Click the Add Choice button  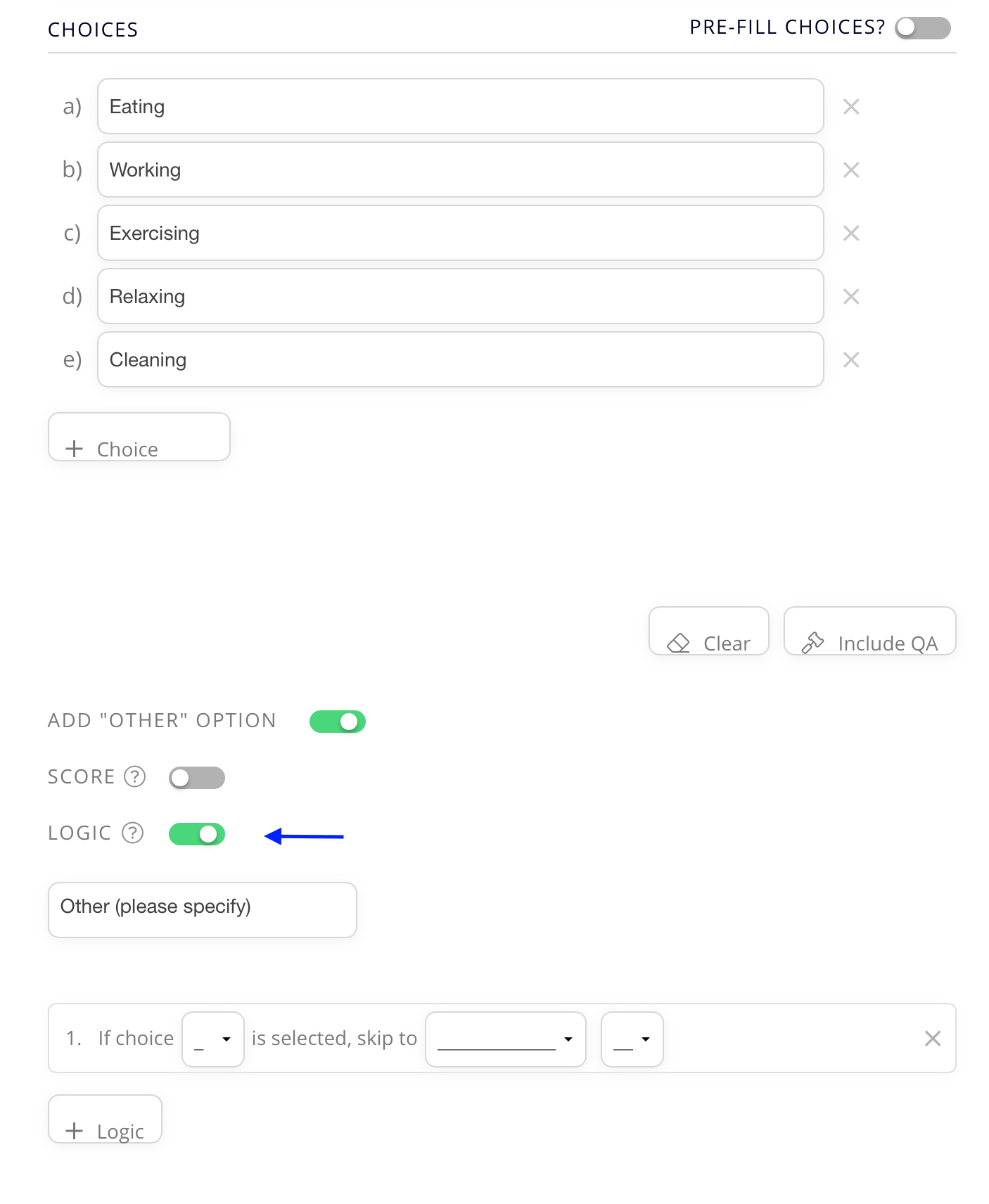[x=139, y=437]
